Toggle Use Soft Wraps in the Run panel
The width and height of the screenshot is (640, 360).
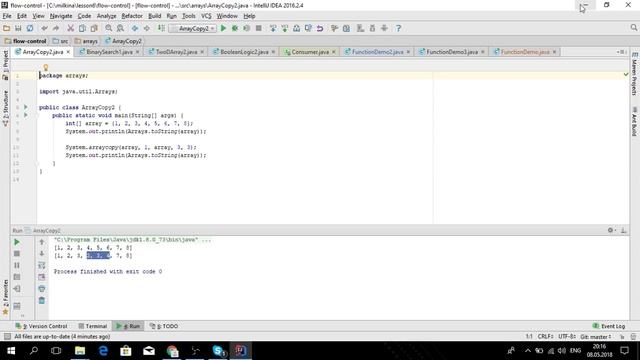pos(42,265)
